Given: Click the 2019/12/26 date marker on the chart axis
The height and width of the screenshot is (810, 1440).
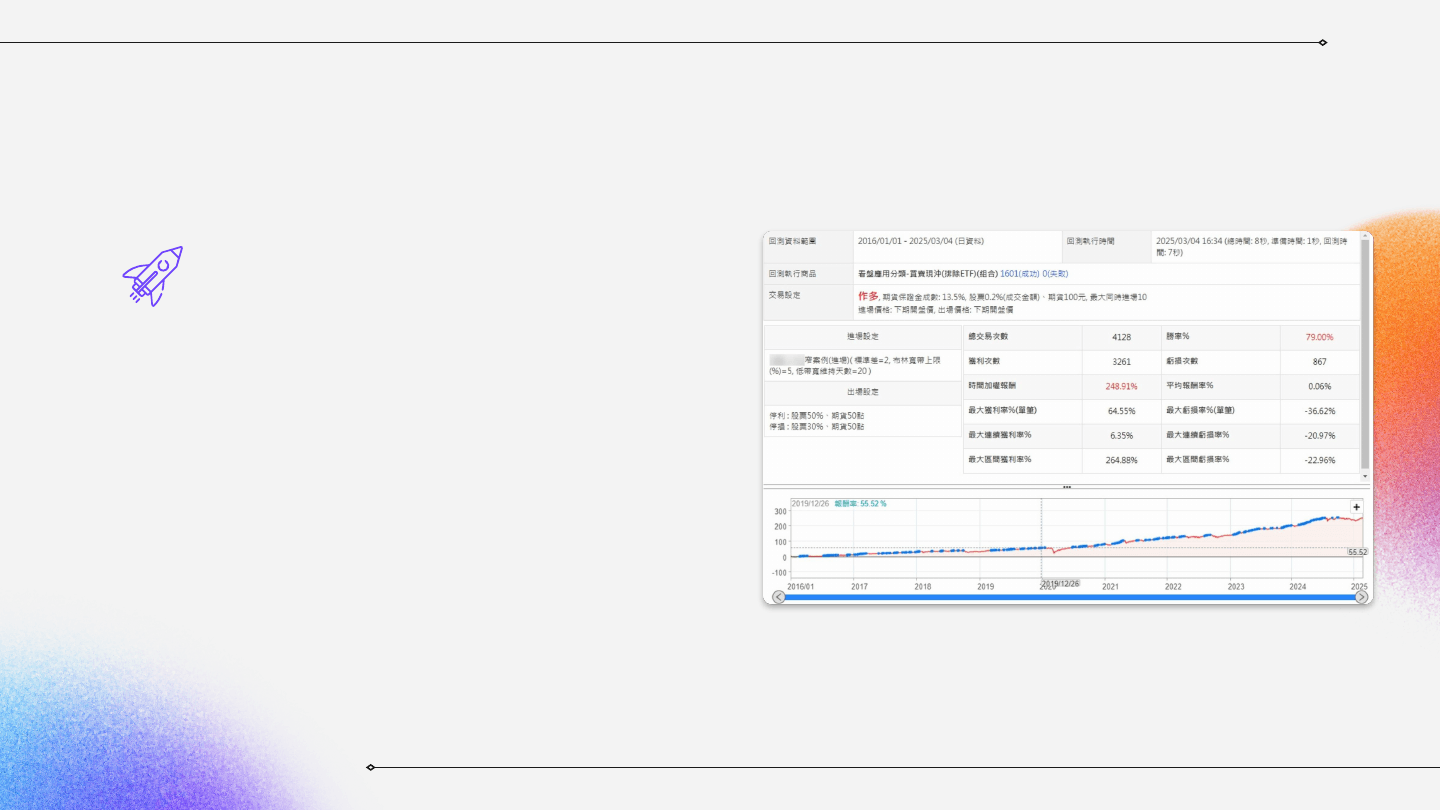Looking at the screenshot, I should pyautogui.click(x=1060, y=583).
